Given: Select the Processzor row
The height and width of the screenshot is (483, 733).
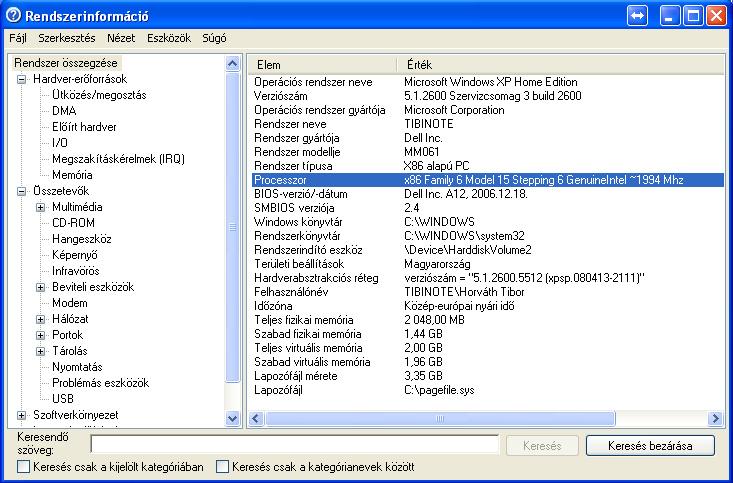Looking at the screenshot, I should [488, 180].
